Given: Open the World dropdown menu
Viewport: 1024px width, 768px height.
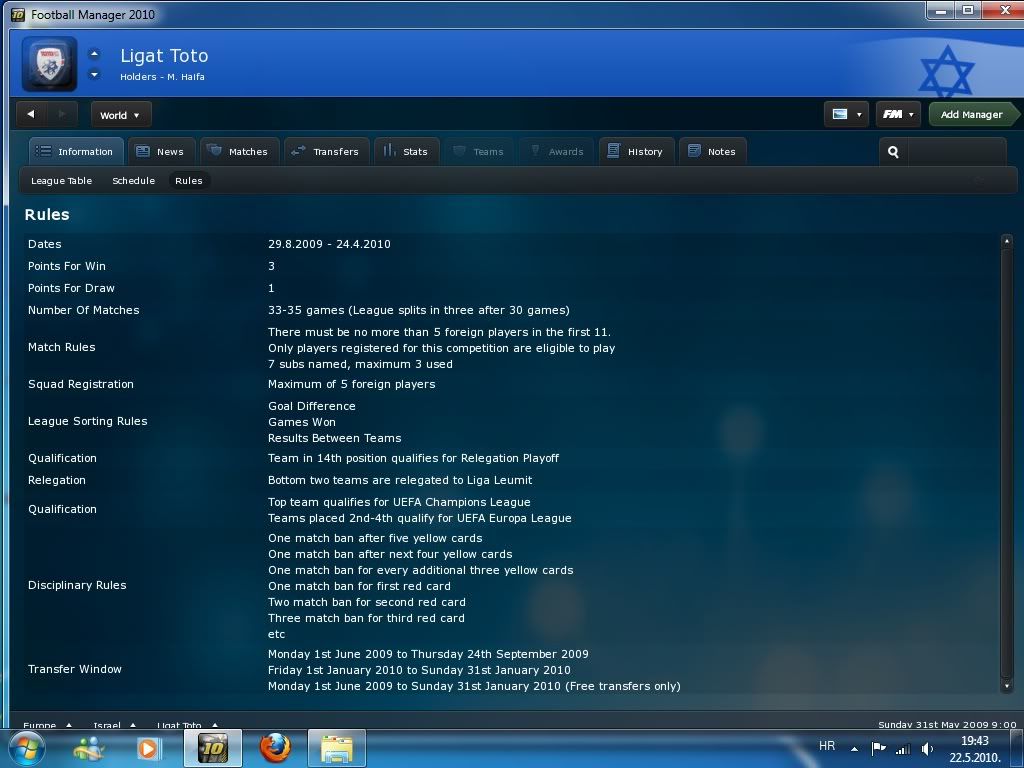Looking at the screenshot, I should tap(120, 115).
